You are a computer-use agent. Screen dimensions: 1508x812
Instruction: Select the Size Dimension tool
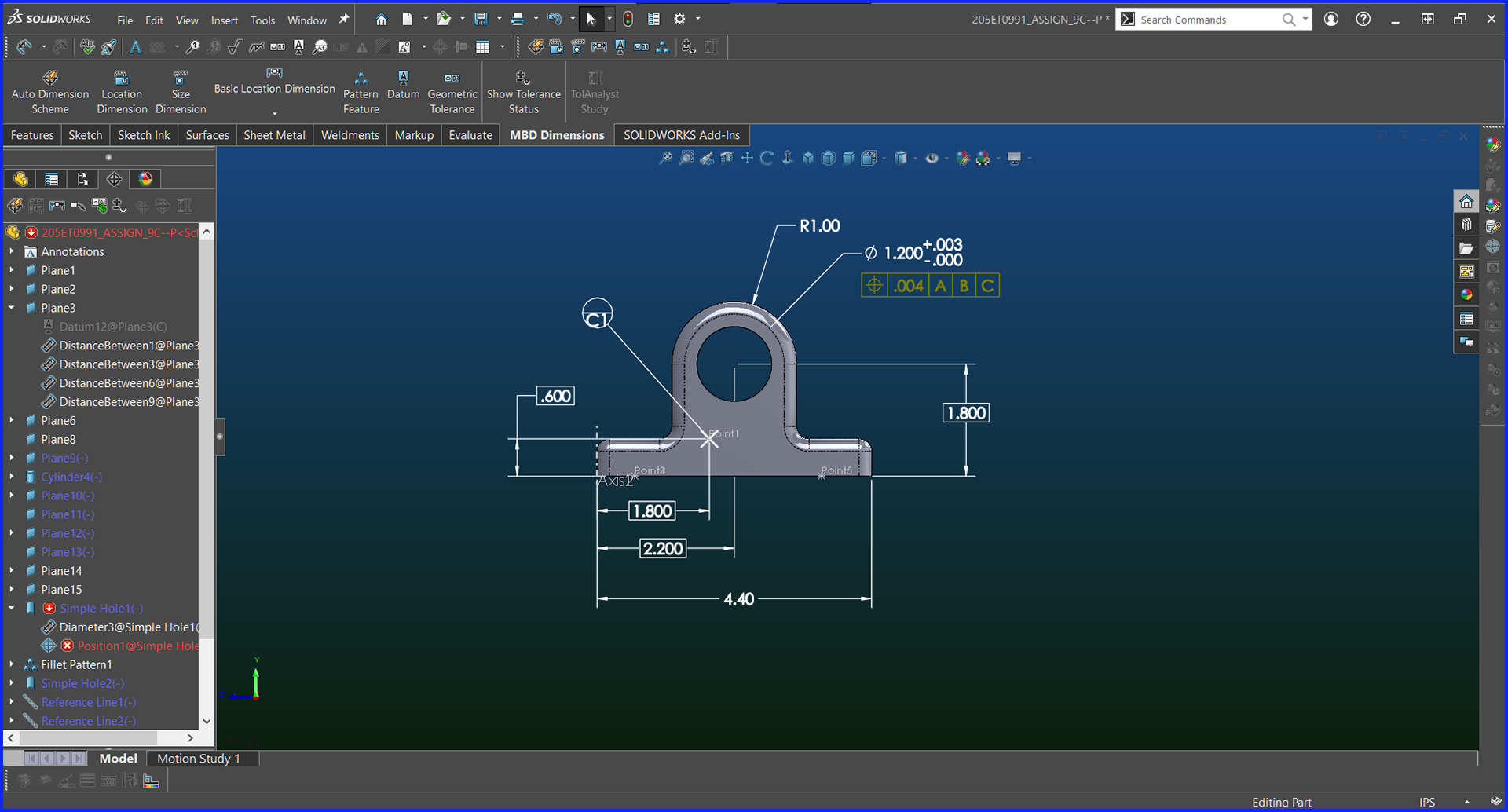(181, 92)
